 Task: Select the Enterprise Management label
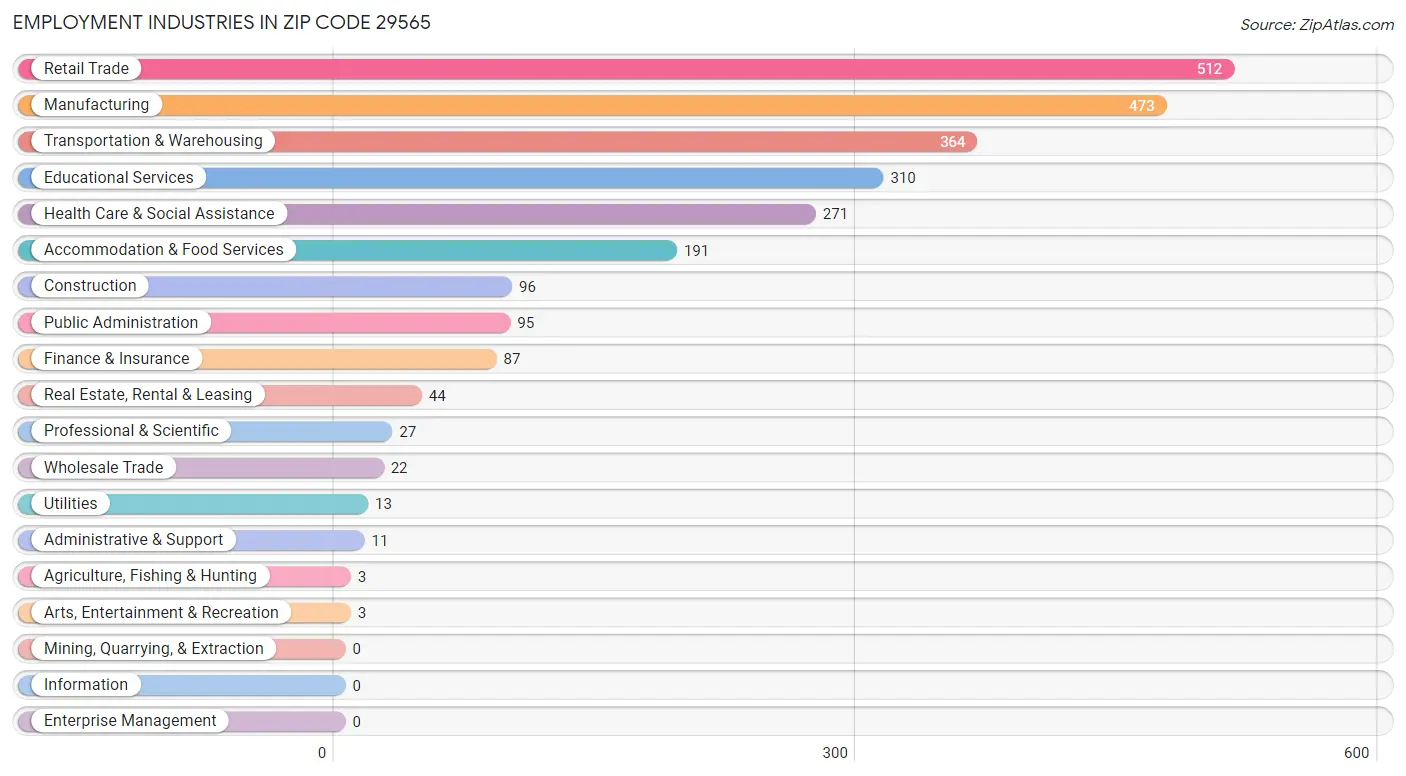click(x=130, y=721)
